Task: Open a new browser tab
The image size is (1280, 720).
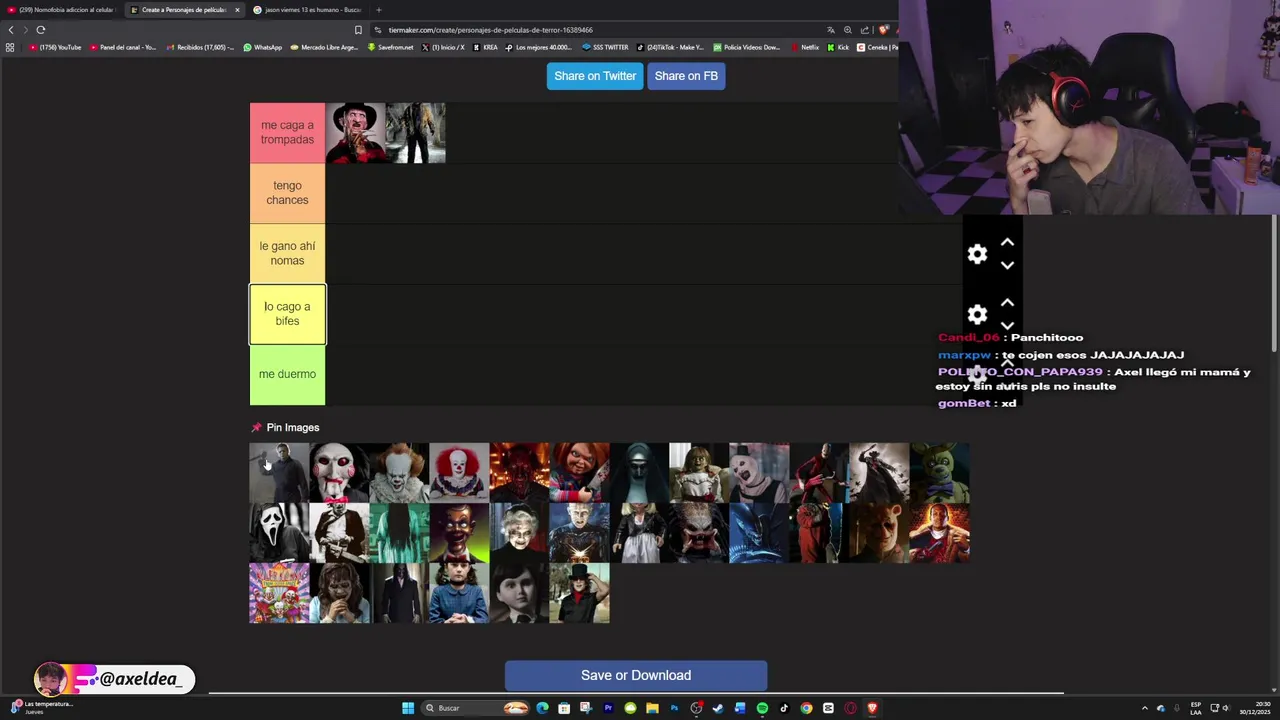Action: coord(378,10)
